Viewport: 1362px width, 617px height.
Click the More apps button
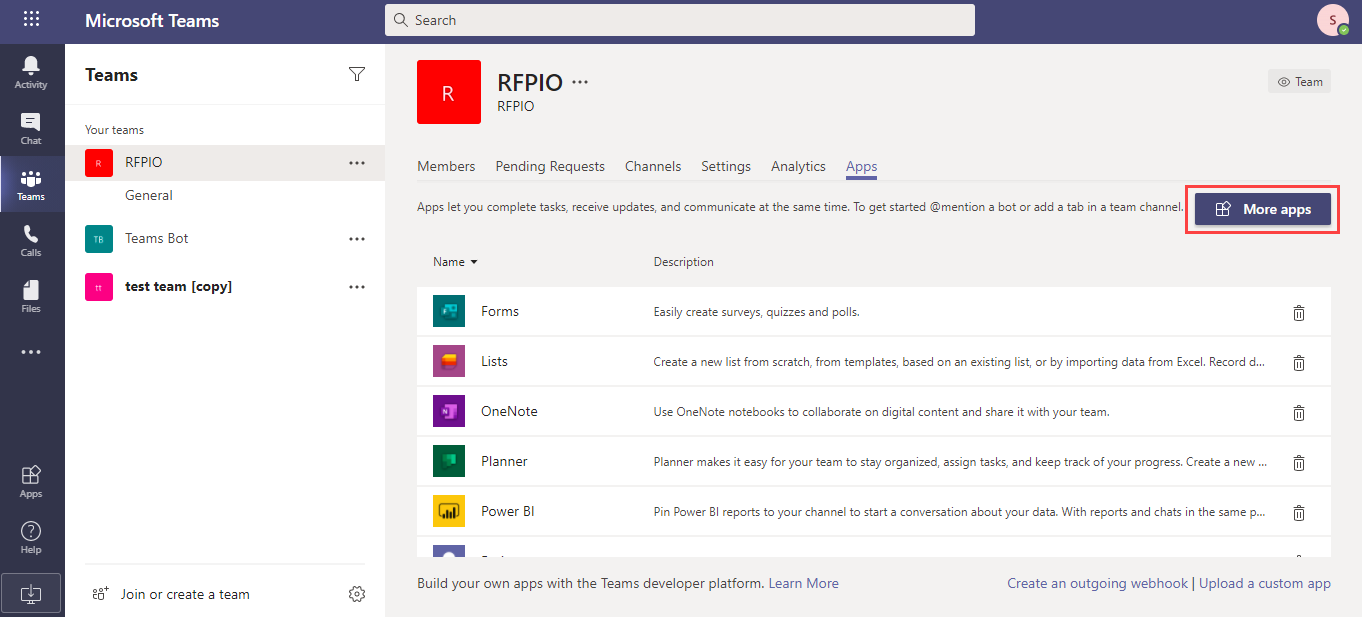[1262, 209]
